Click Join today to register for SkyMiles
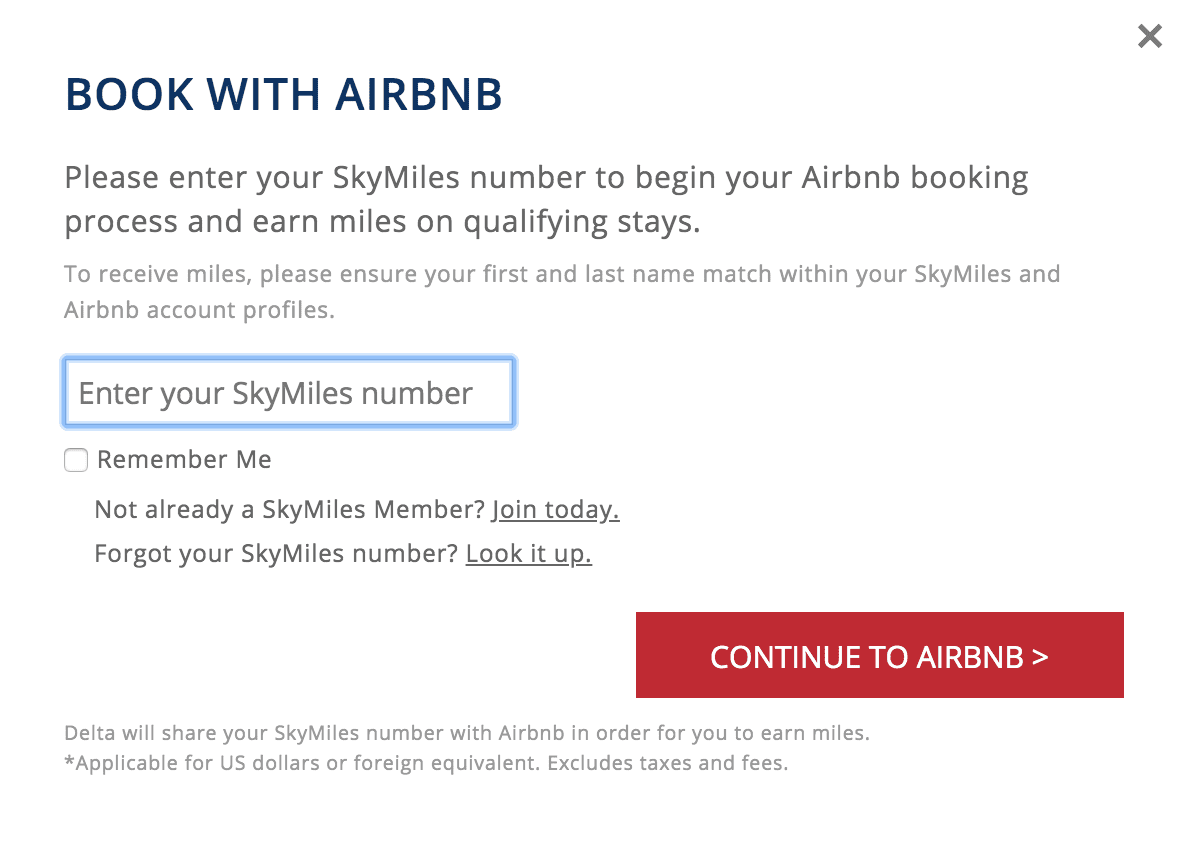 coord(554,509)
